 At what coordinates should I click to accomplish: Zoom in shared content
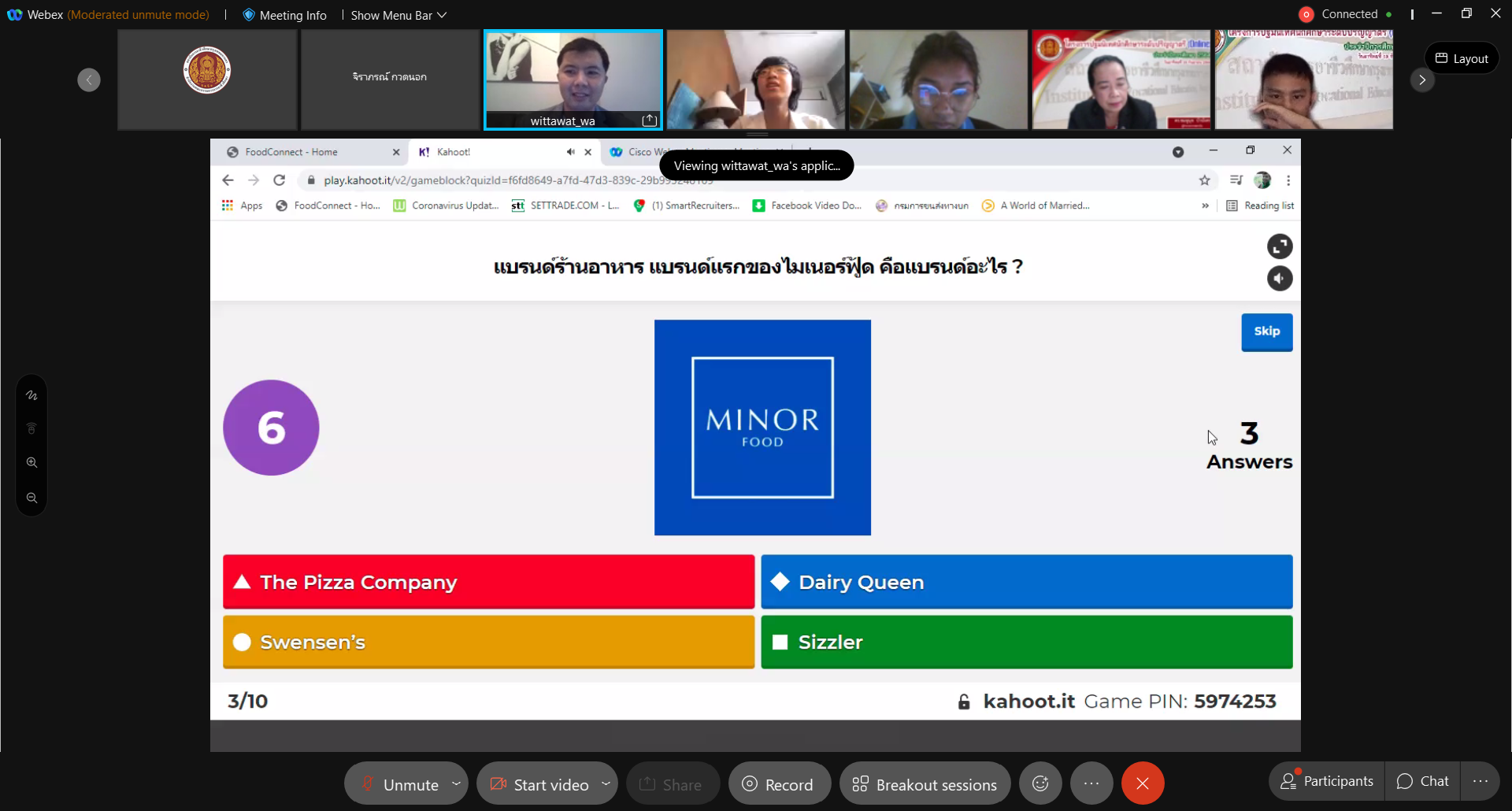click(31, 463)
